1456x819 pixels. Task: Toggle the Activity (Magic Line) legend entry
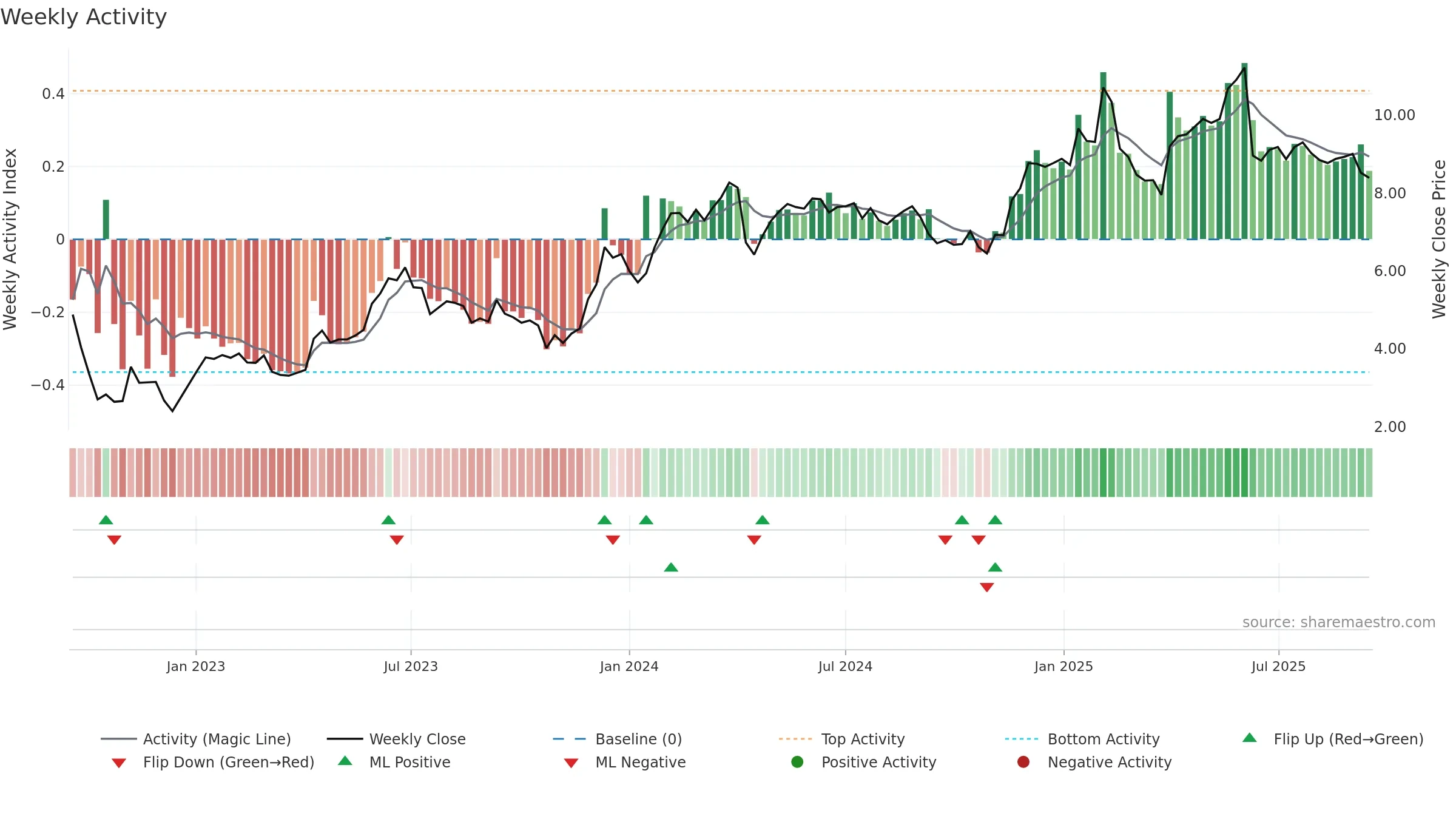(196, 739)
